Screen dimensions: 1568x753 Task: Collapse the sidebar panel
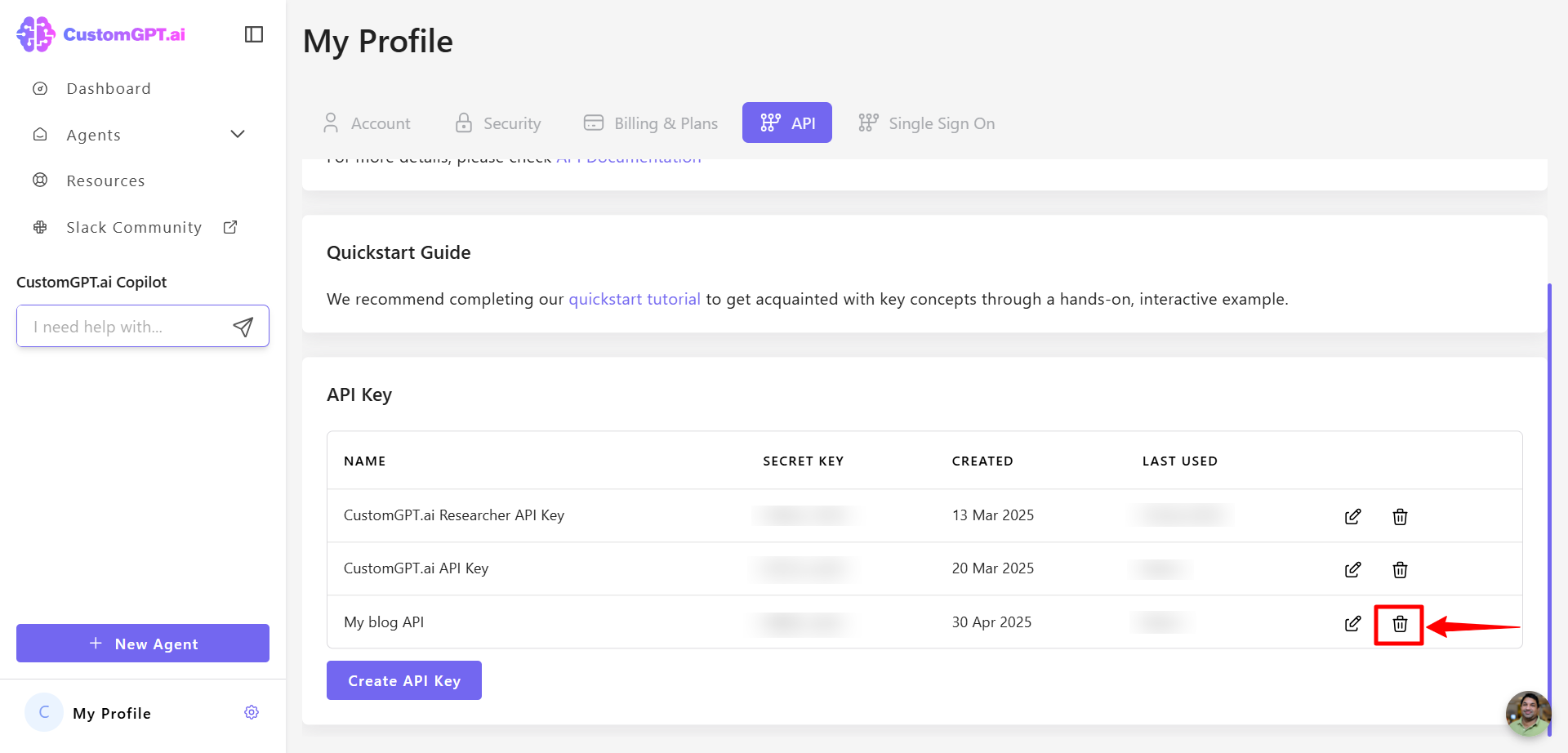(254, 34)
